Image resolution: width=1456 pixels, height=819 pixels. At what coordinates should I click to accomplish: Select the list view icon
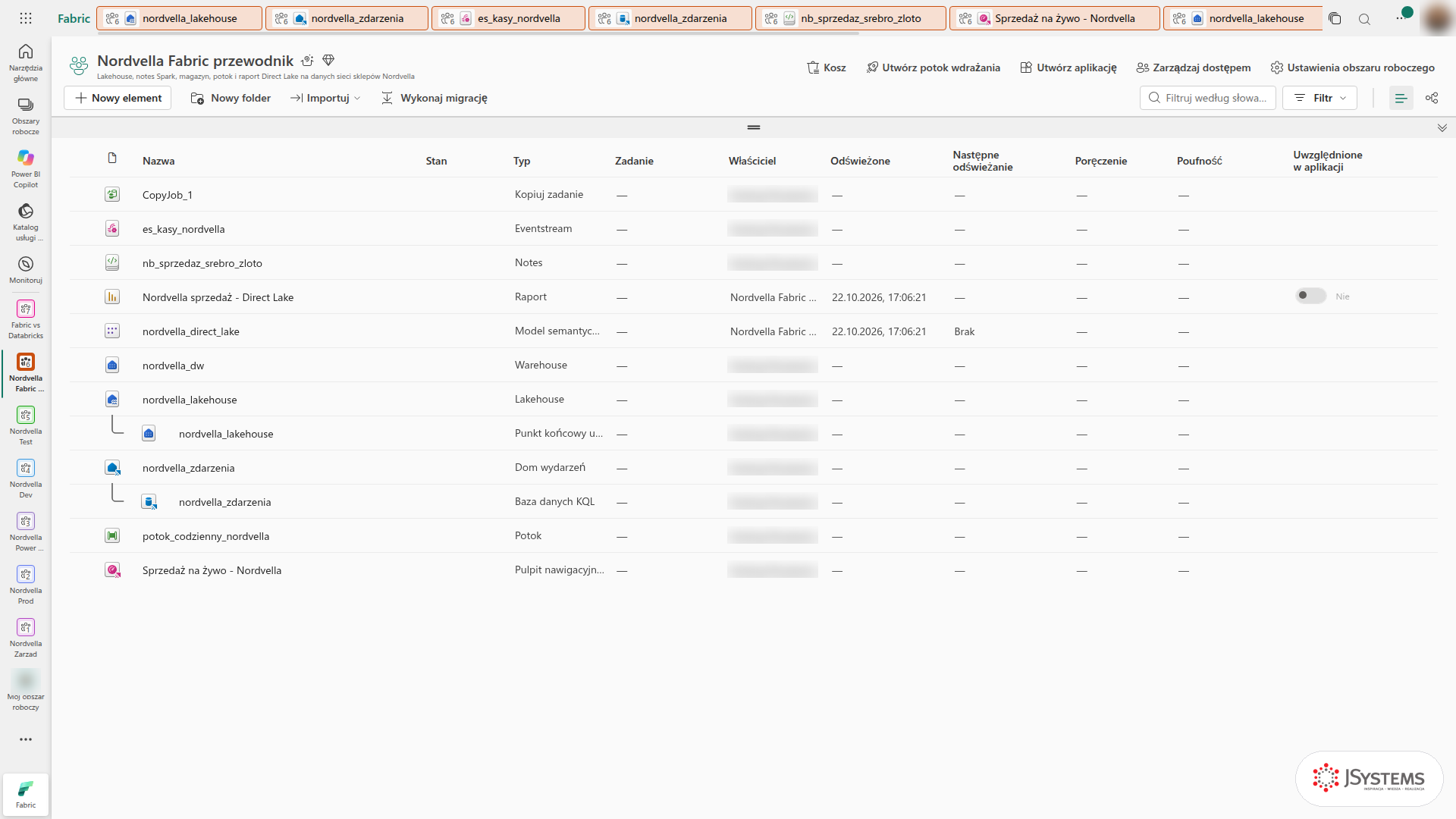click(x=1401, y=98)
